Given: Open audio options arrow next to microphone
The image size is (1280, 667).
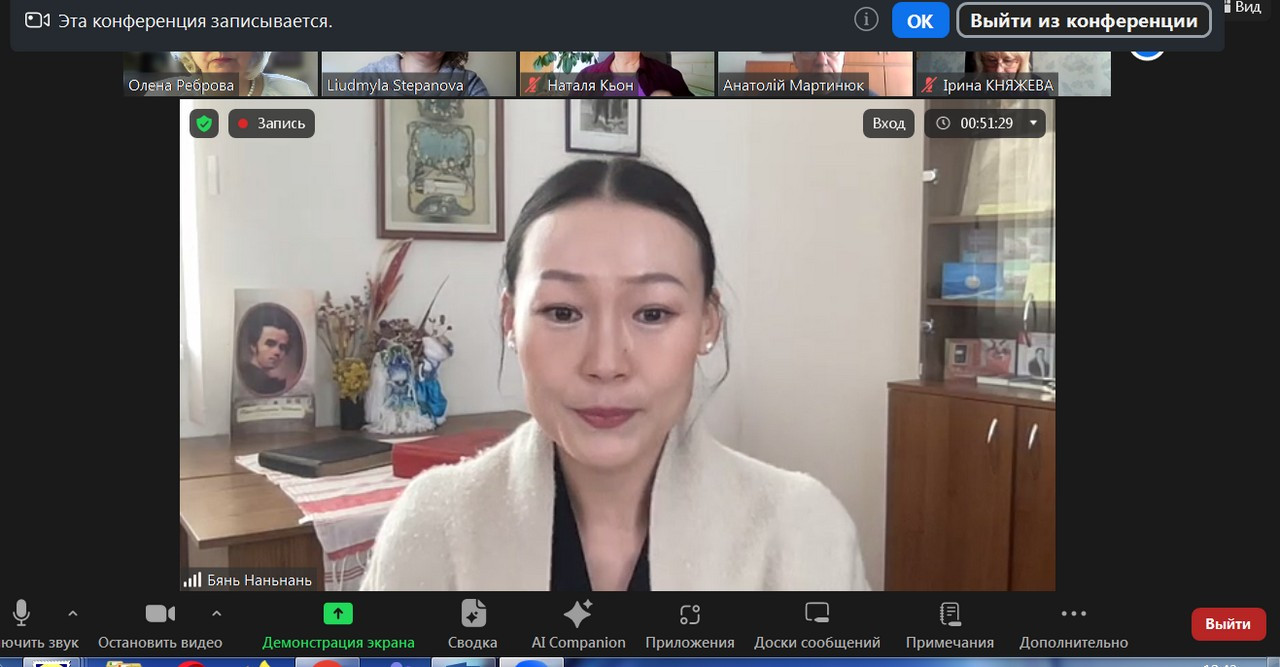Looking at the screenshot, I should 72,613.
